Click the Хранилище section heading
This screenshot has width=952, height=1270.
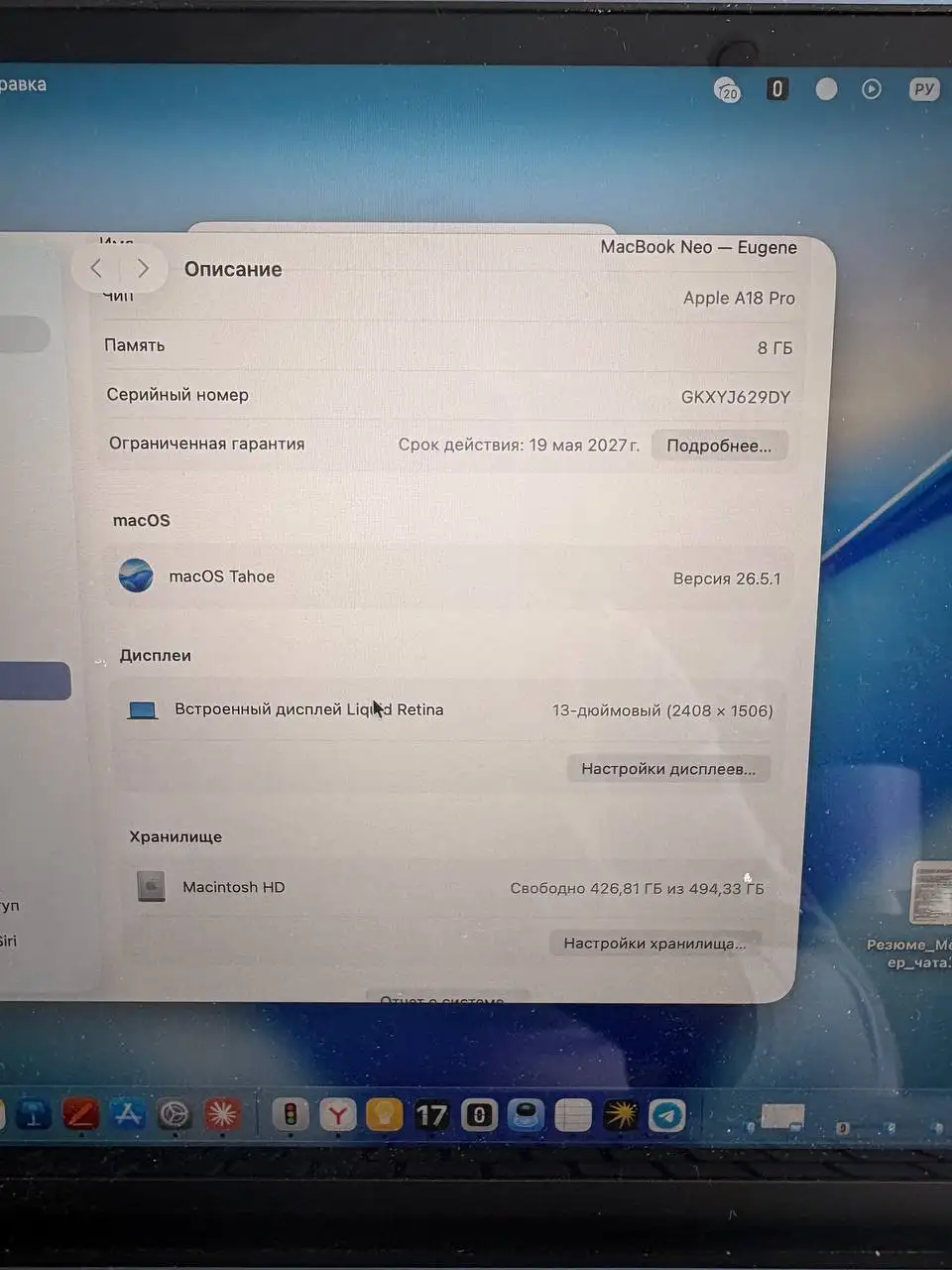click(x=176, y=836)
